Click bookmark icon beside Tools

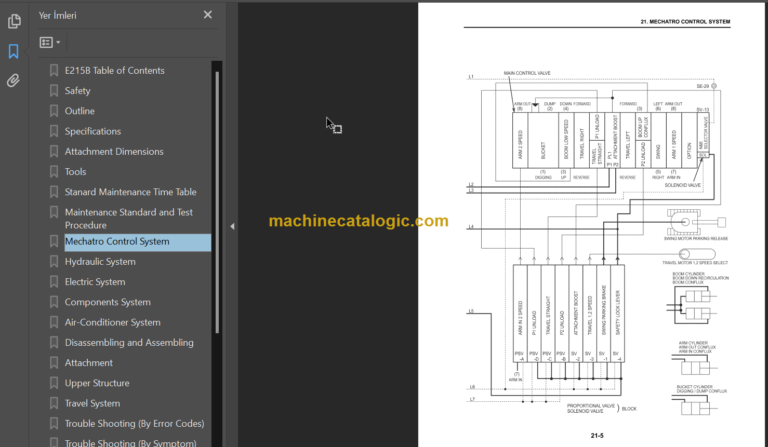pos(54,172)
